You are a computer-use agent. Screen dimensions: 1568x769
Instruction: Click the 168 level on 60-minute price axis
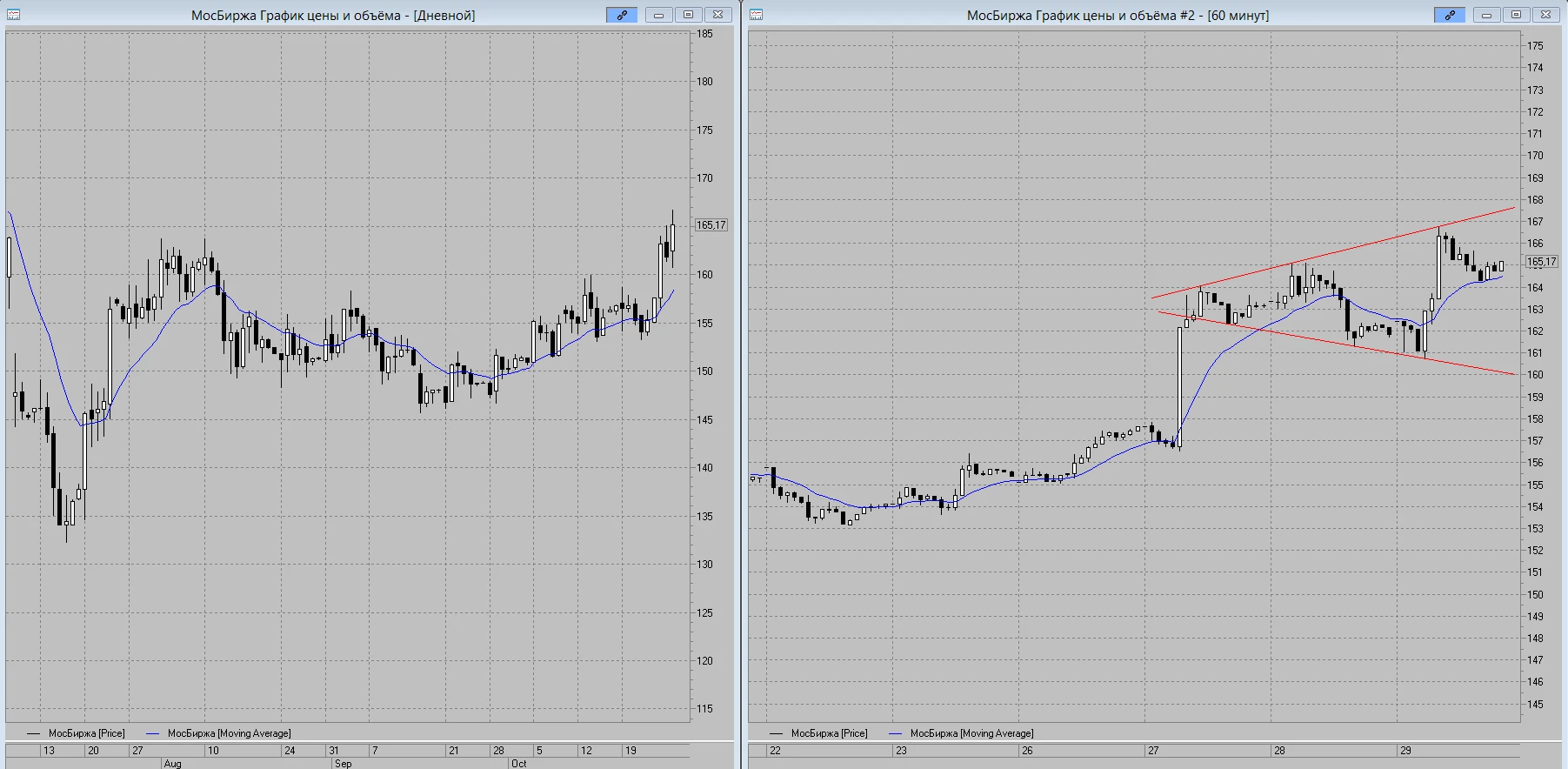point(1536,200)
